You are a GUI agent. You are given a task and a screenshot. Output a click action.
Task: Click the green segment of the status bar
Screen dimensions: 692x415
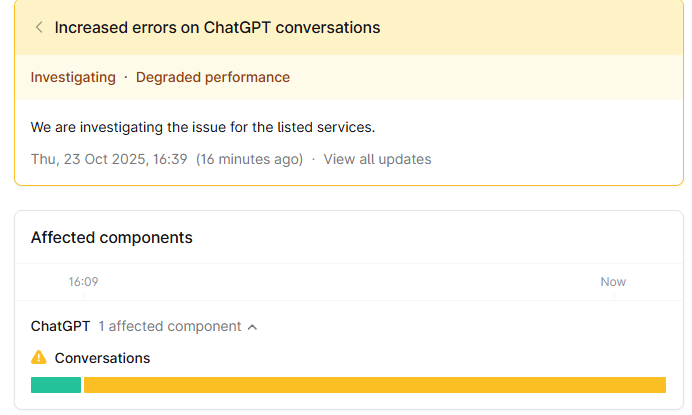coord(56,385)
